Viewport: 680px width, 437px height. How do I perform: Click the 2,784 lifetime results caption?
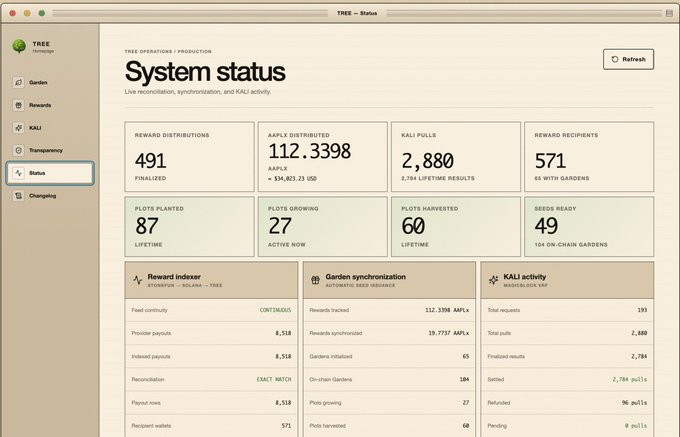(438, 179)
